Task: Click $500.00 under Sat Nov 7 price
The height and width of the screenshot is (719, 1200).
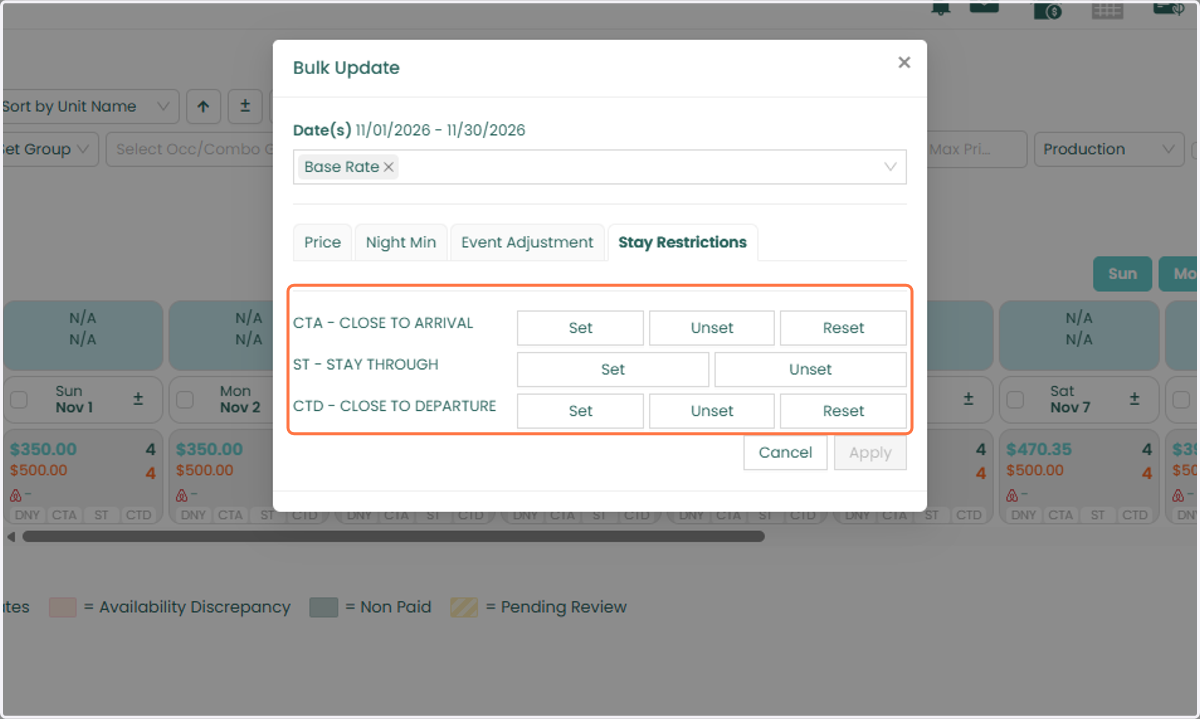Action: click(x=1035, y=470)
